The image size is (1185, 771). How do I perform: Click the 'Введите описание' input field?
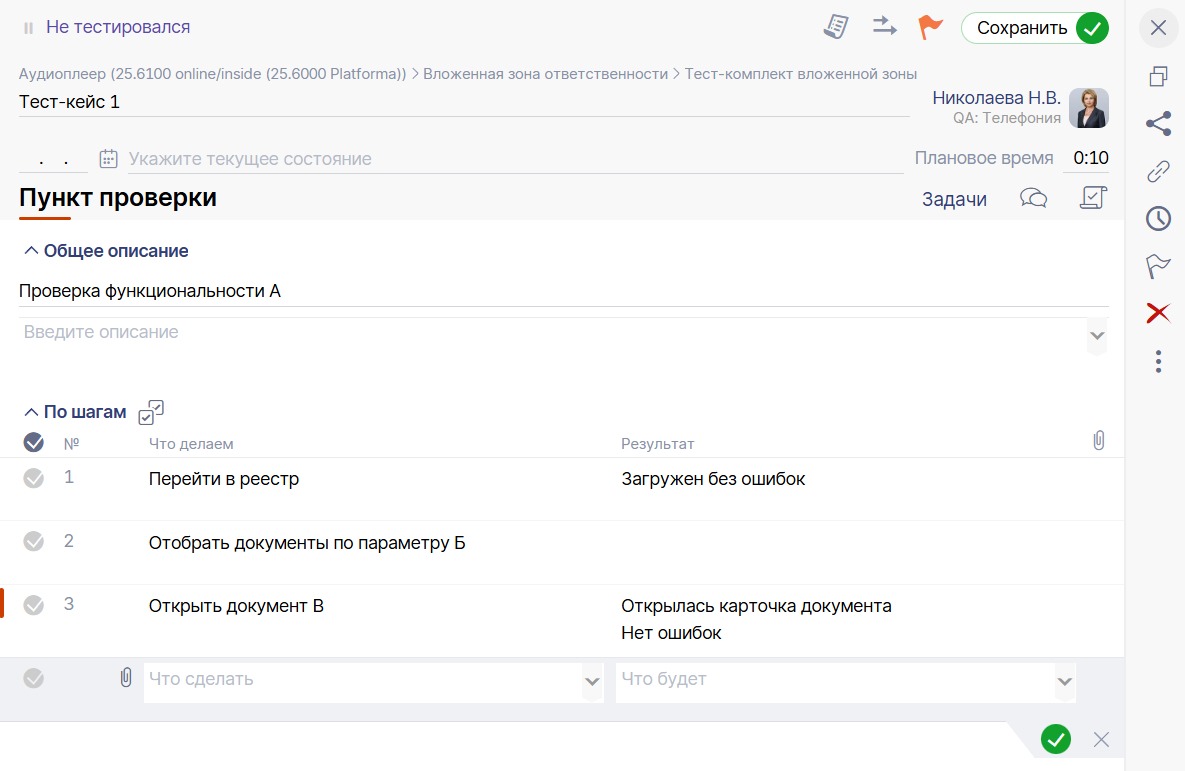click(550, 333)
